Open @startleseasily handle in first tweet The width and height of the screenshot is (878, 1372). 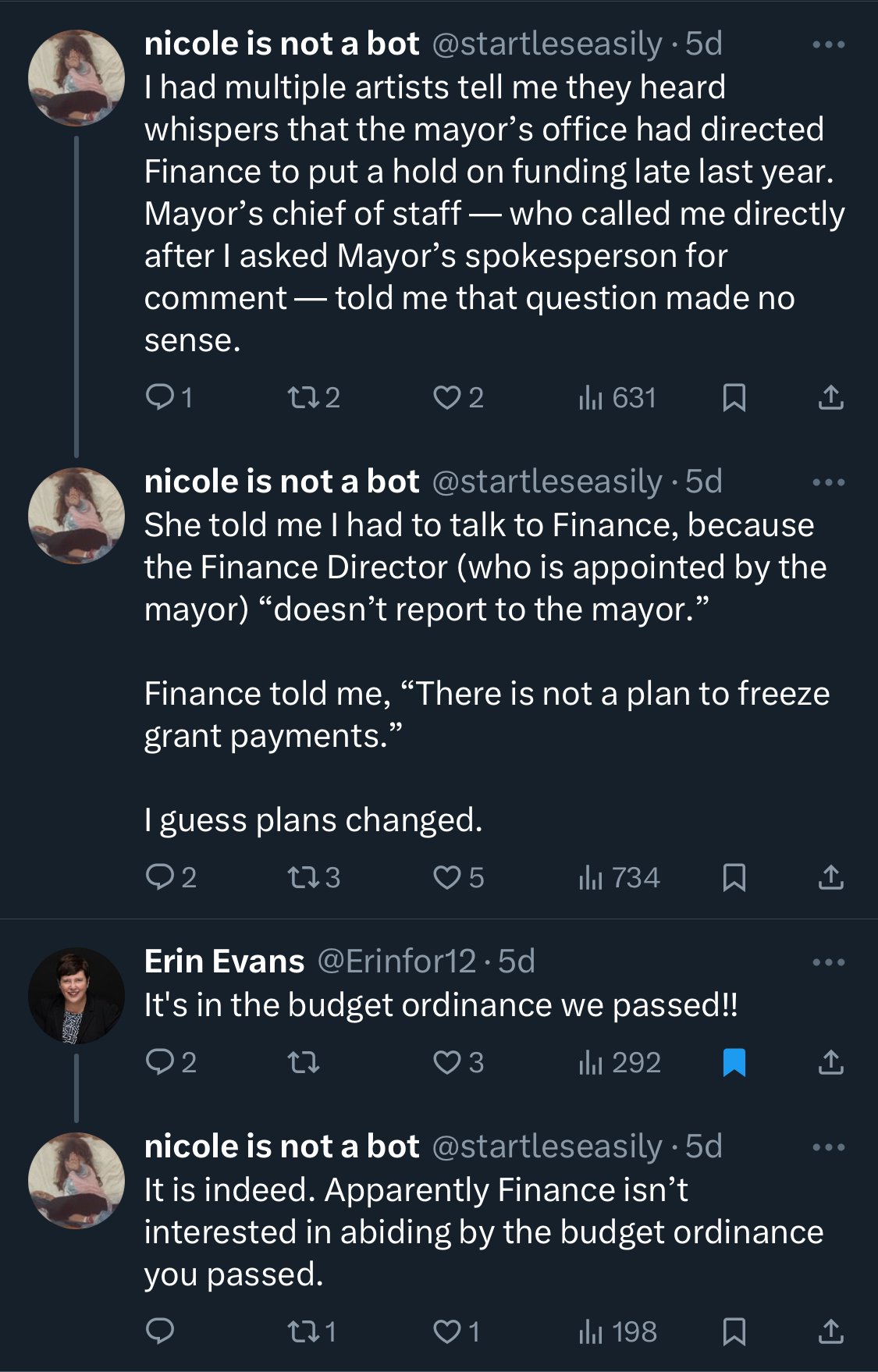(546, 44)
